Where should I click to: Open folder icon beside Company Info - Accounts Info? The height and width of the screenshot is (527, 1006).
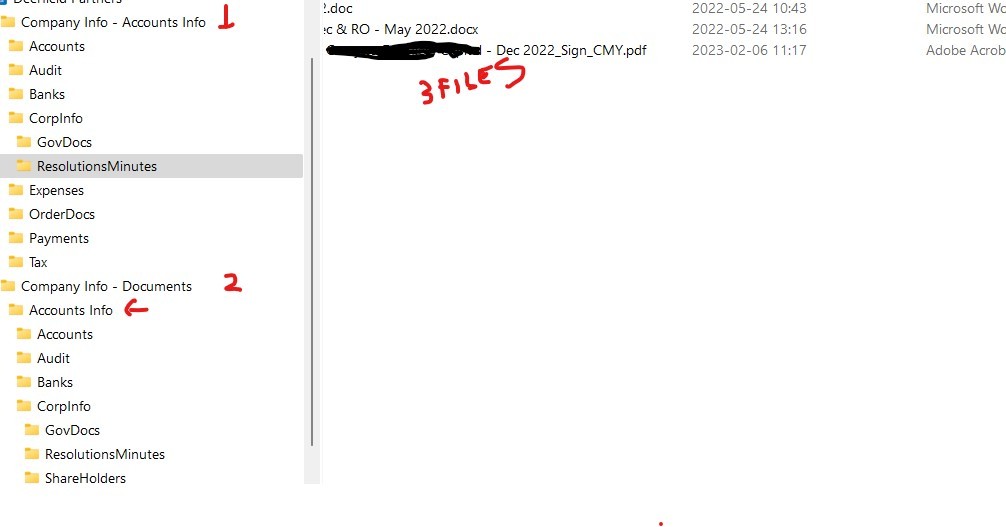click(x=8, y=22)
